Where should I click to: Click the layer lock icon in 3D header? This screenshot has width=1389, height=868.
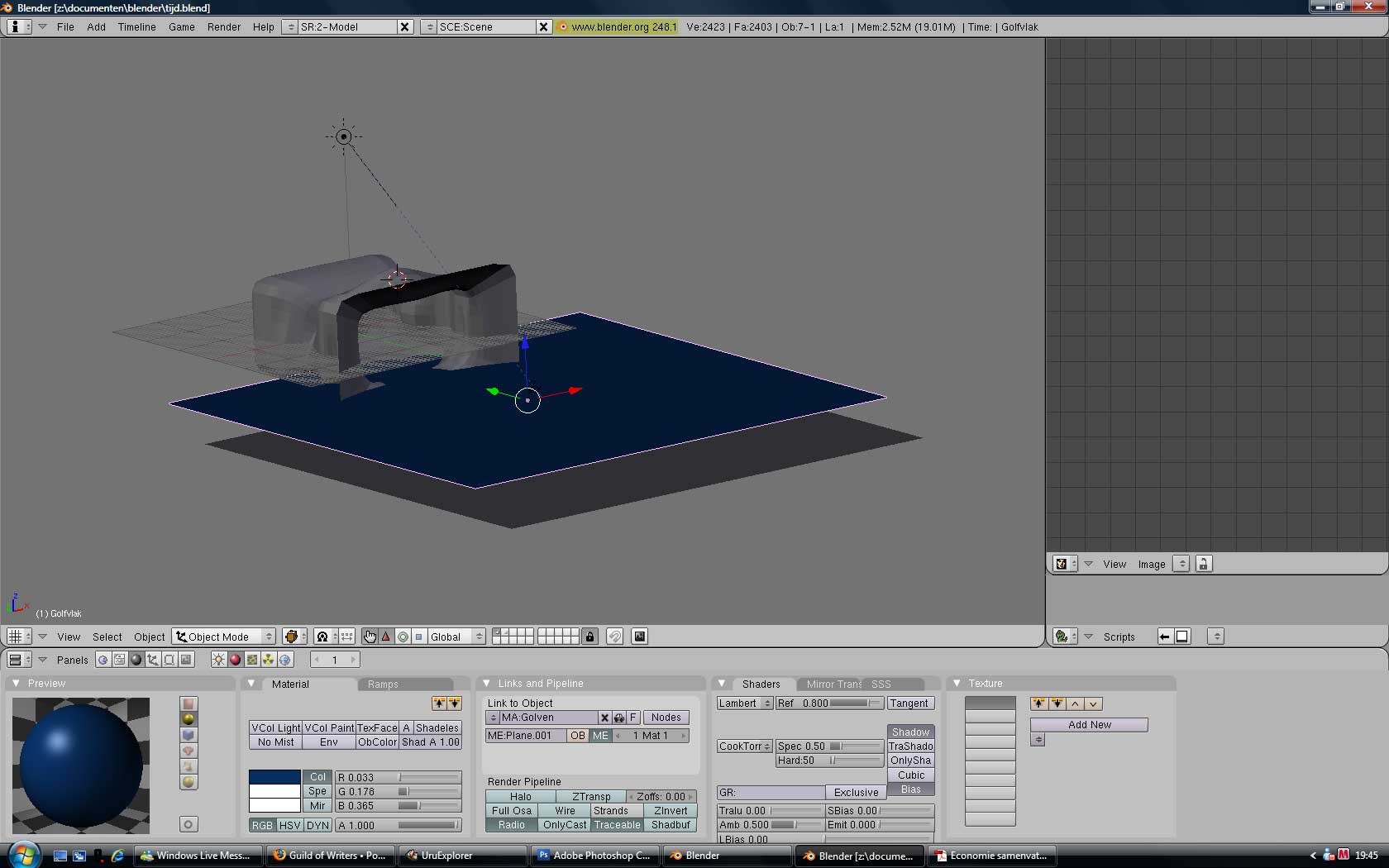point(589,637)
